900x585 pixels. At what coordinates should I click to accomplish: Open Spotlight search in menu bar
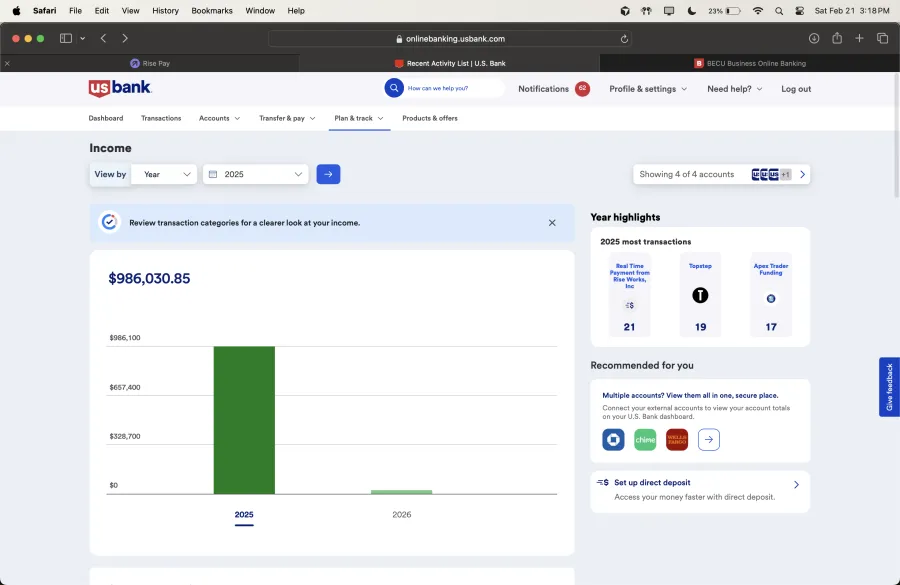coord(779,11)
